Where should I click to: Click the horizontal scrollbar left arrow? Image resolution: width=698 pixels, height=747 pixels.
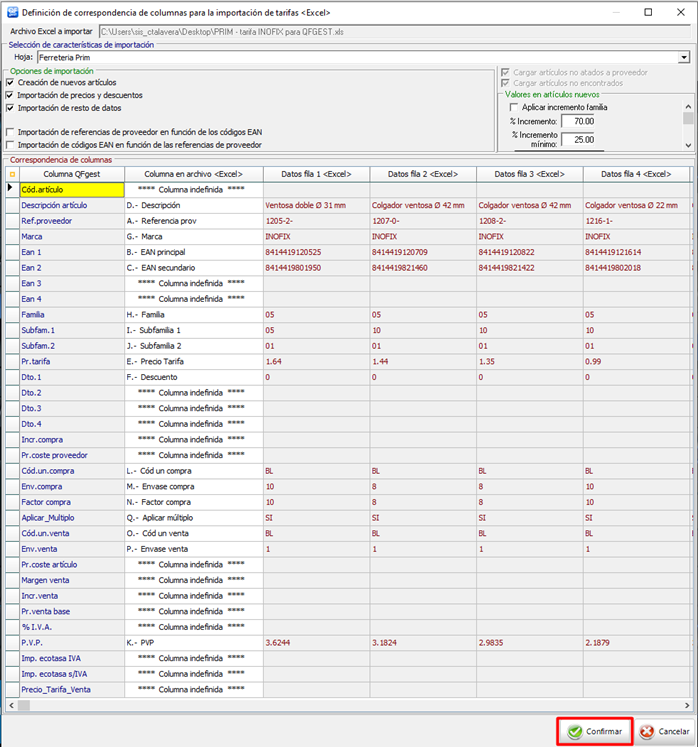point(11,706)
